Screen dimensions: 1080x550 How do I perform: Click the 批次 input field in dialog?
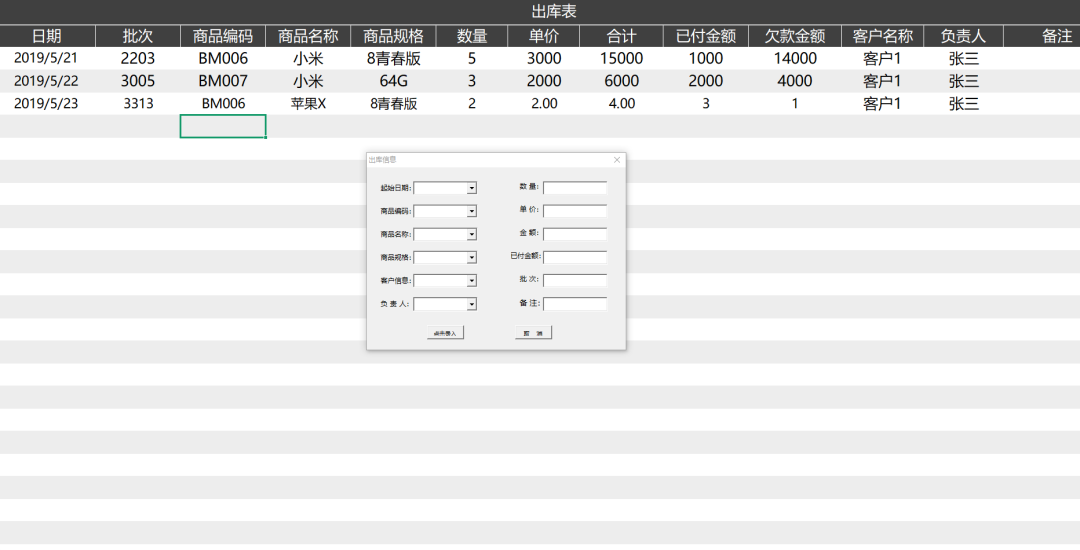[x=575, y=280]
